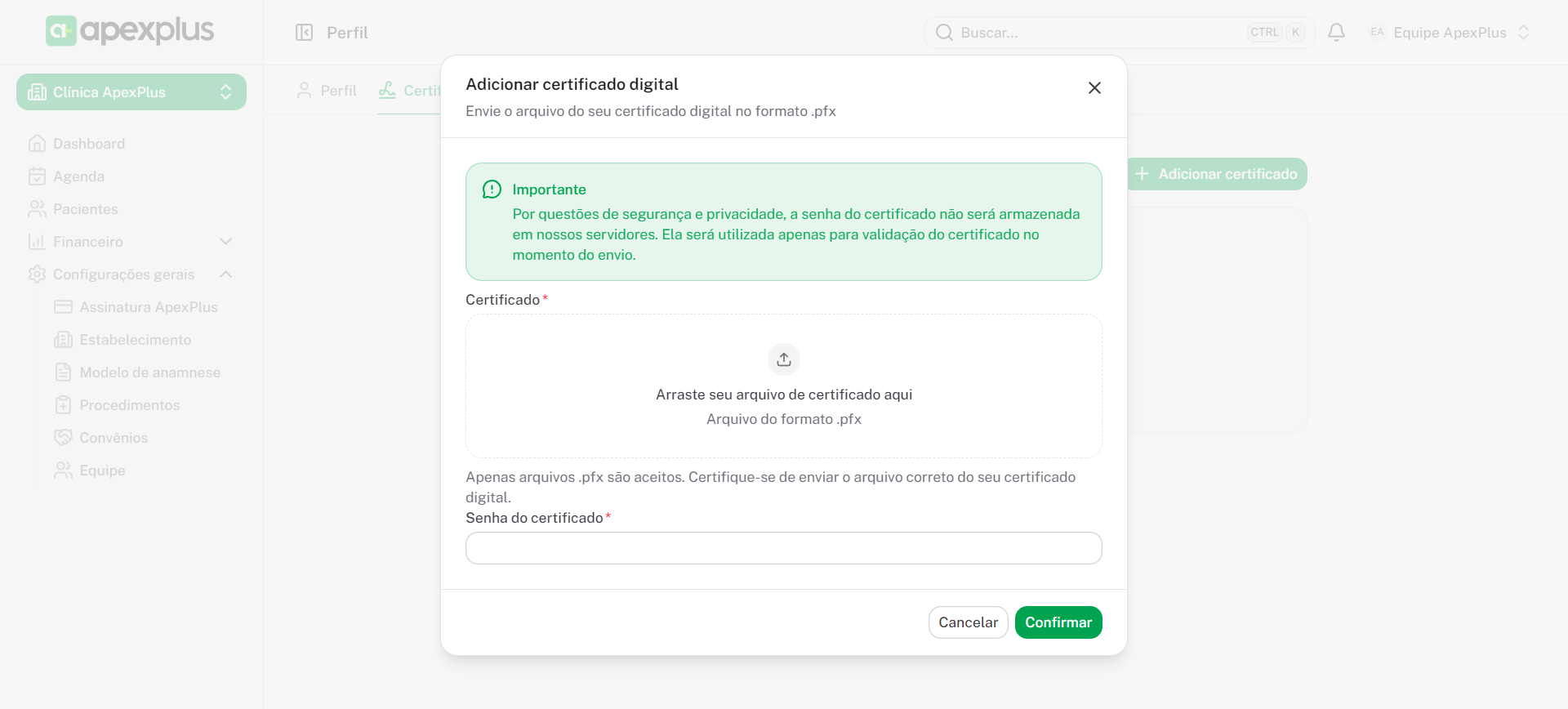Click the Cancelar button
This screenshot has width=1568, height=709.
point(968,622)
